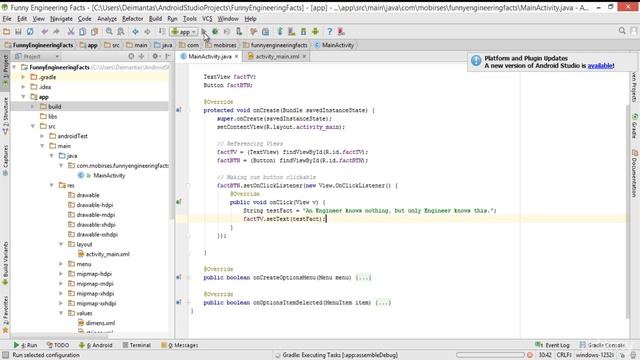Expand the menu folder
640x360 pixels.
tap(61, 264)
